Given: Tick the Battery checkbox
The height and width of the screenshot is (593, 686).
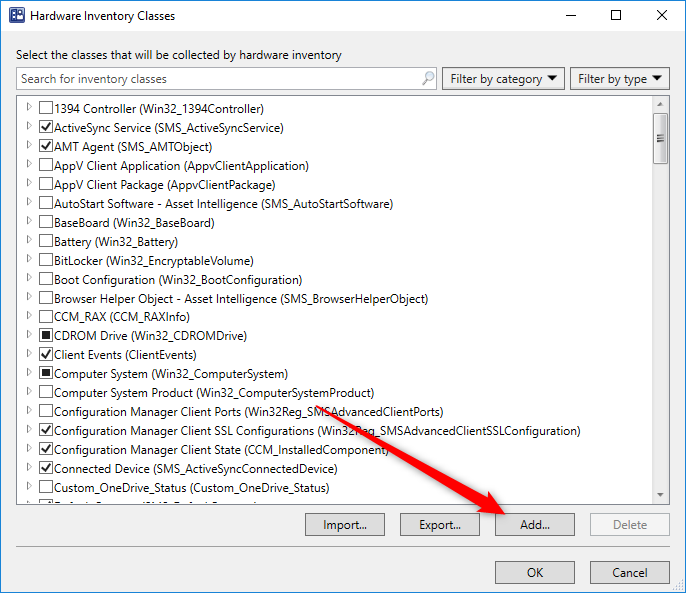Looking at the screenshot, I should click(x=46, y=241).
